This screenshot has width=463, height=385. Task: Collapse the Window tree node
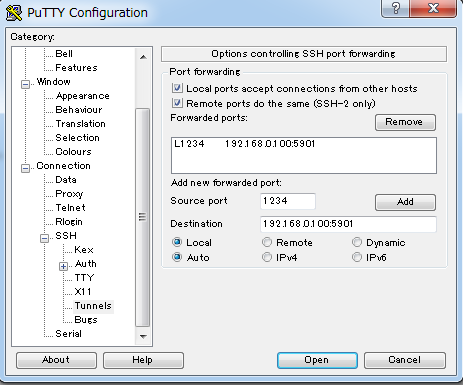tap(25, 84)
